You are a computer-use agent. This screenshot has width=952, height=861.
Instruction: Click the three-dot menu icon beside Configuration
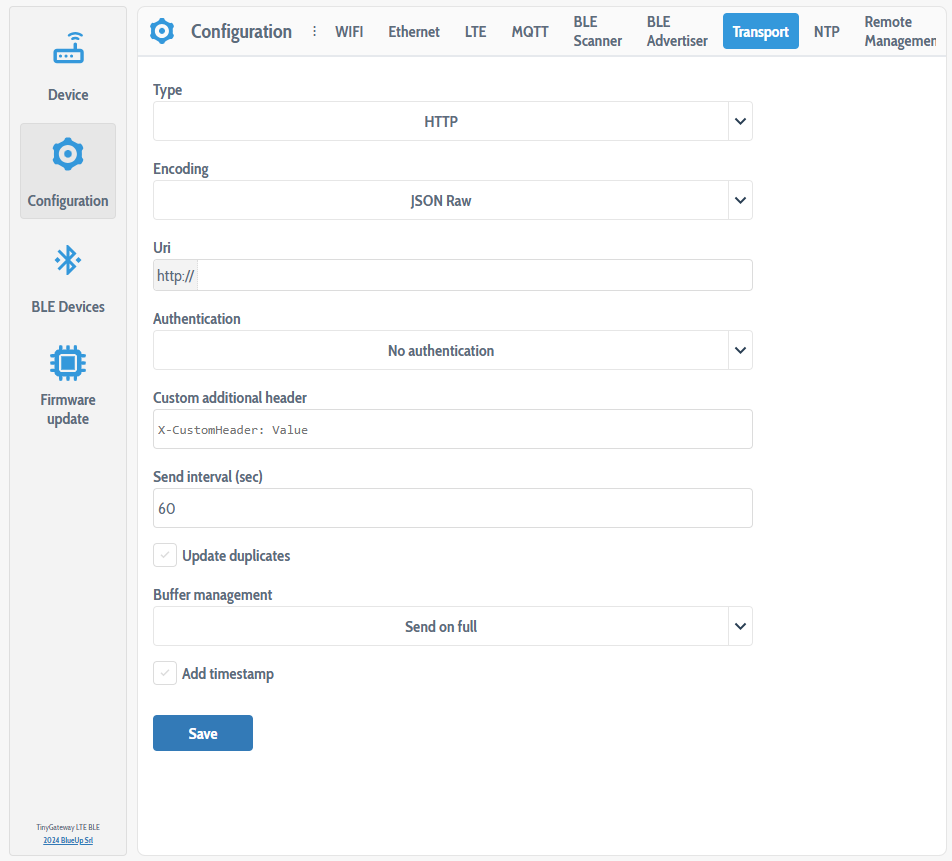point(314,31)
